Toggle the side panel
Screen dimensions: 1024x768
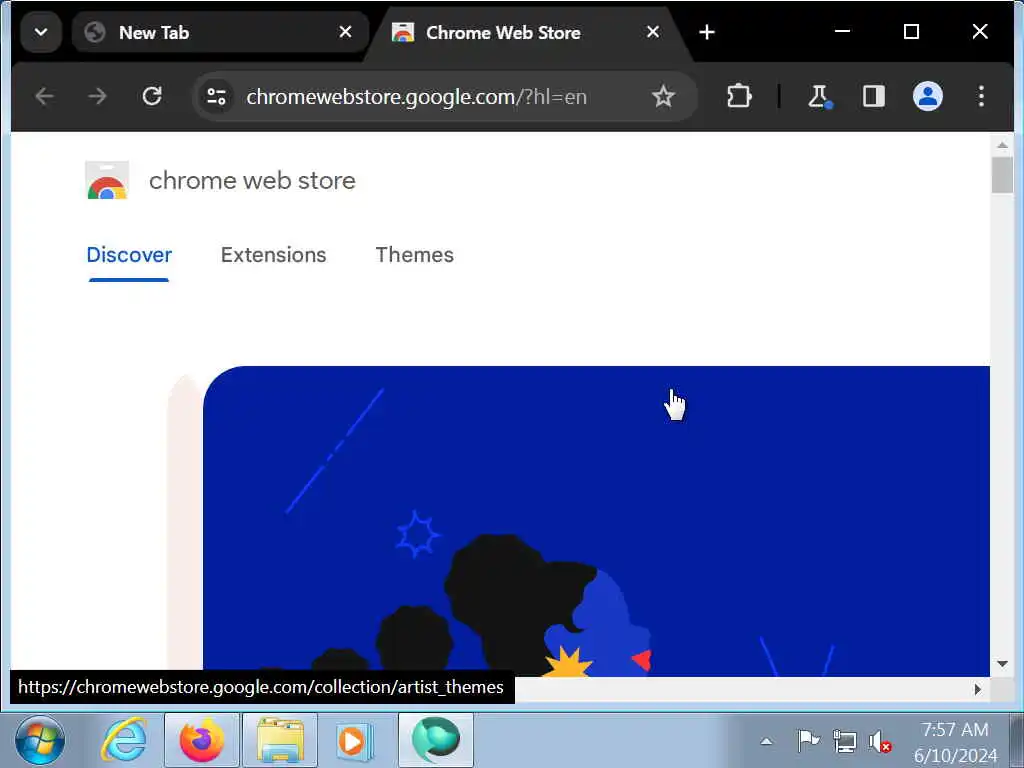click(874, 97)
